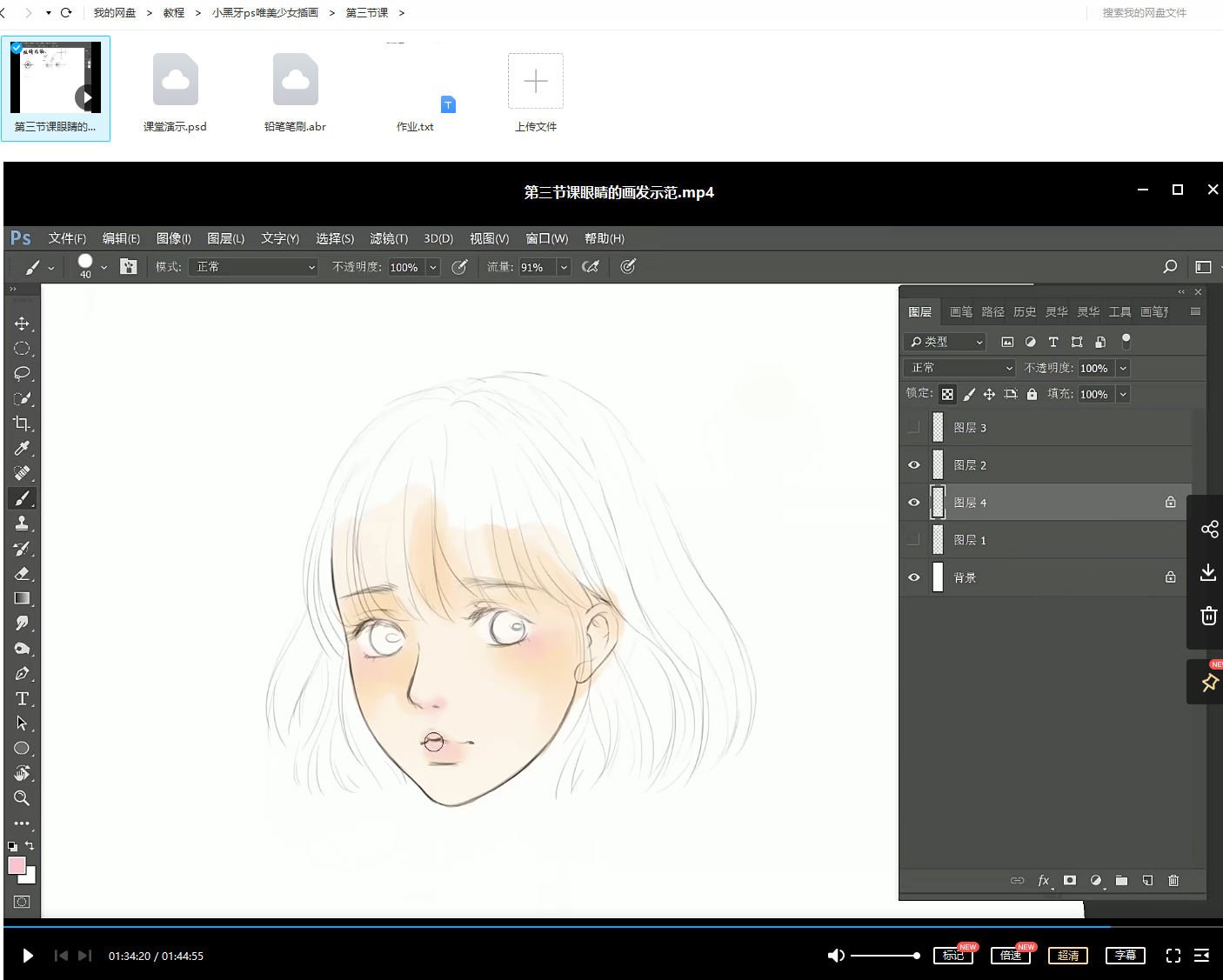Hide the 图层 2 layer
Screen dimensions: 1223x980
(x=913, y=464)
